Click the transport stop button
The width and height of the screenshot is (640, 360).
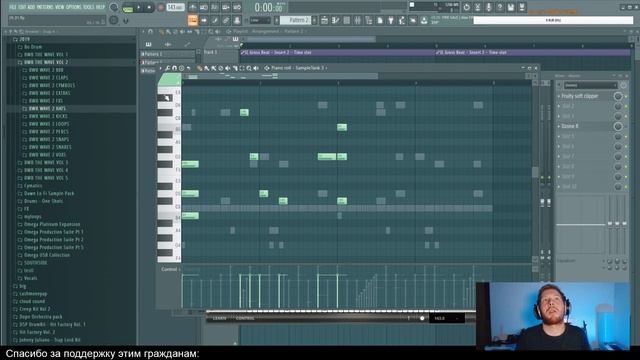click(x=149, y=7)
